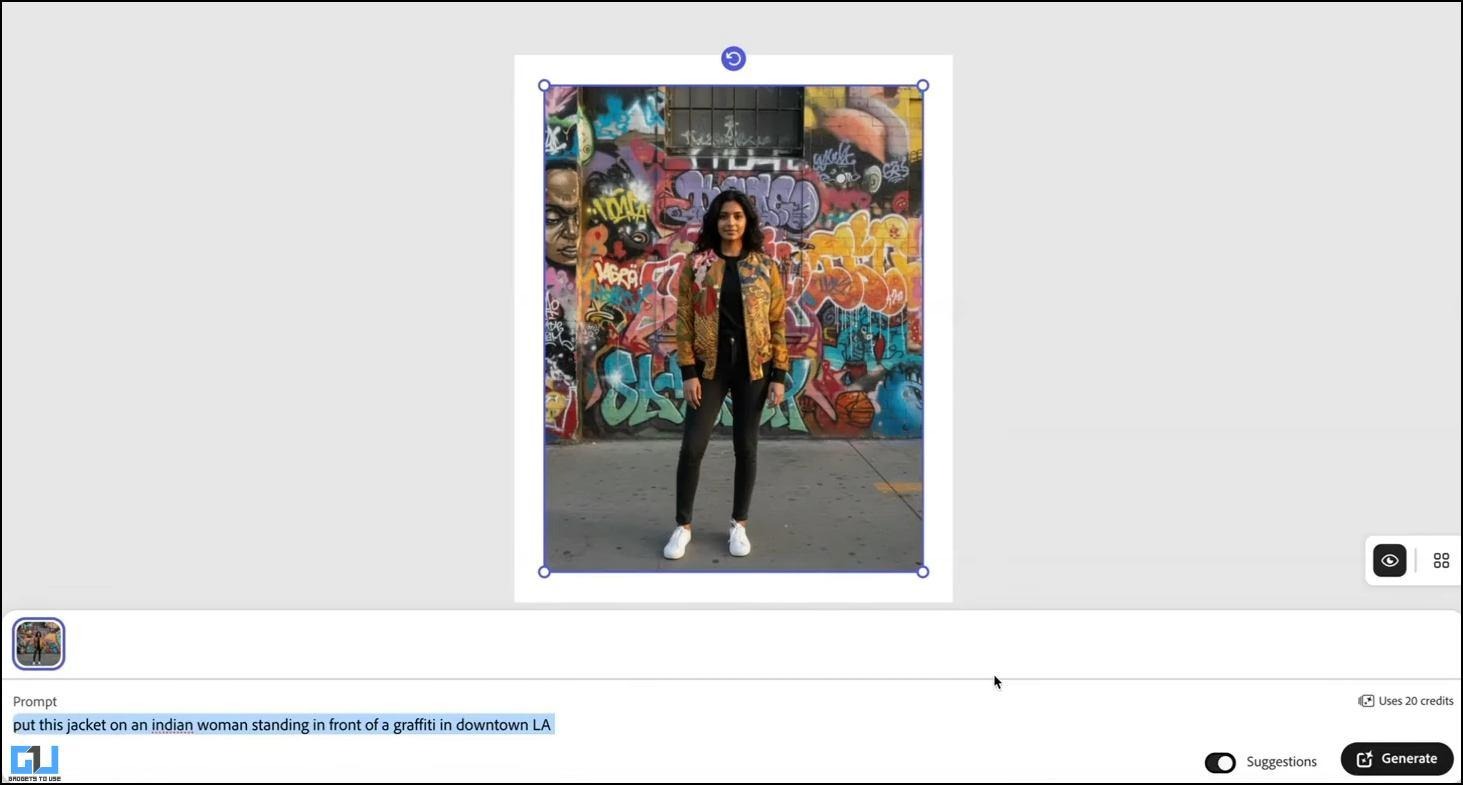Click the Suggestions label text
This screenshot has width=1463, height=785.
click(x=1281, y=762)
